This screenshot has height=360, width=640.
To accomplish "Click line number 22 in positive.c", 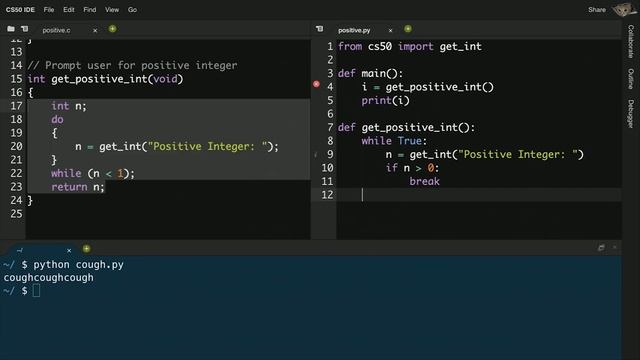I will coord(16,173).
